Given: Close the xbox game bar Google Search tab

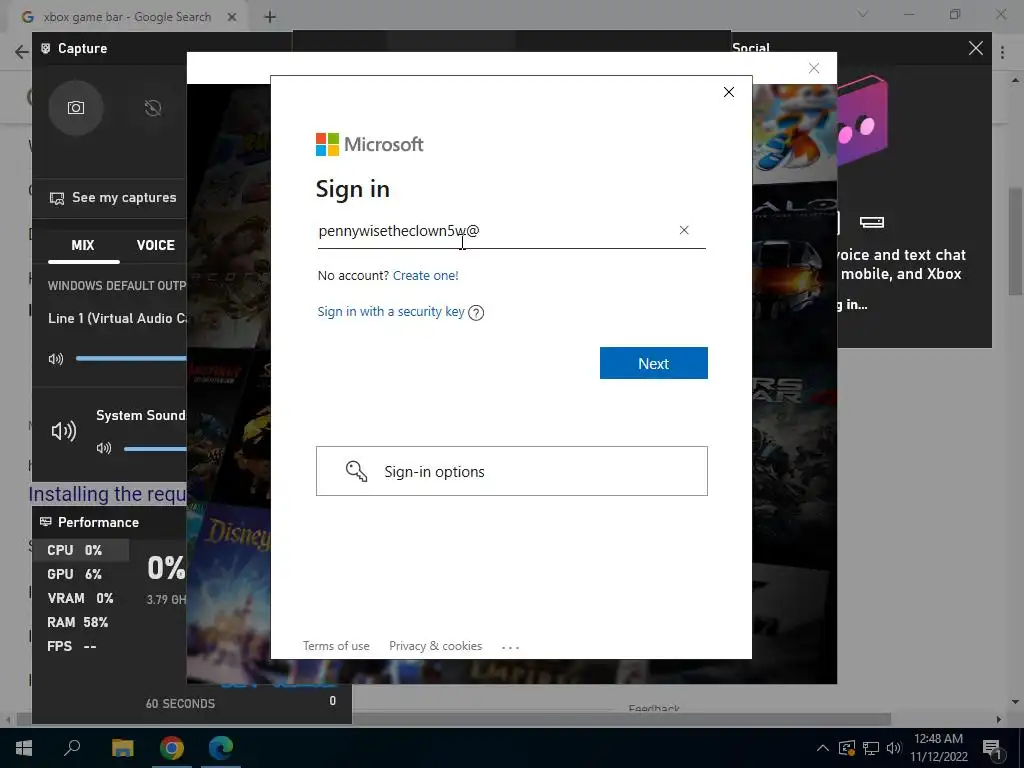Looking at the screenshot, I should [232, 17].
